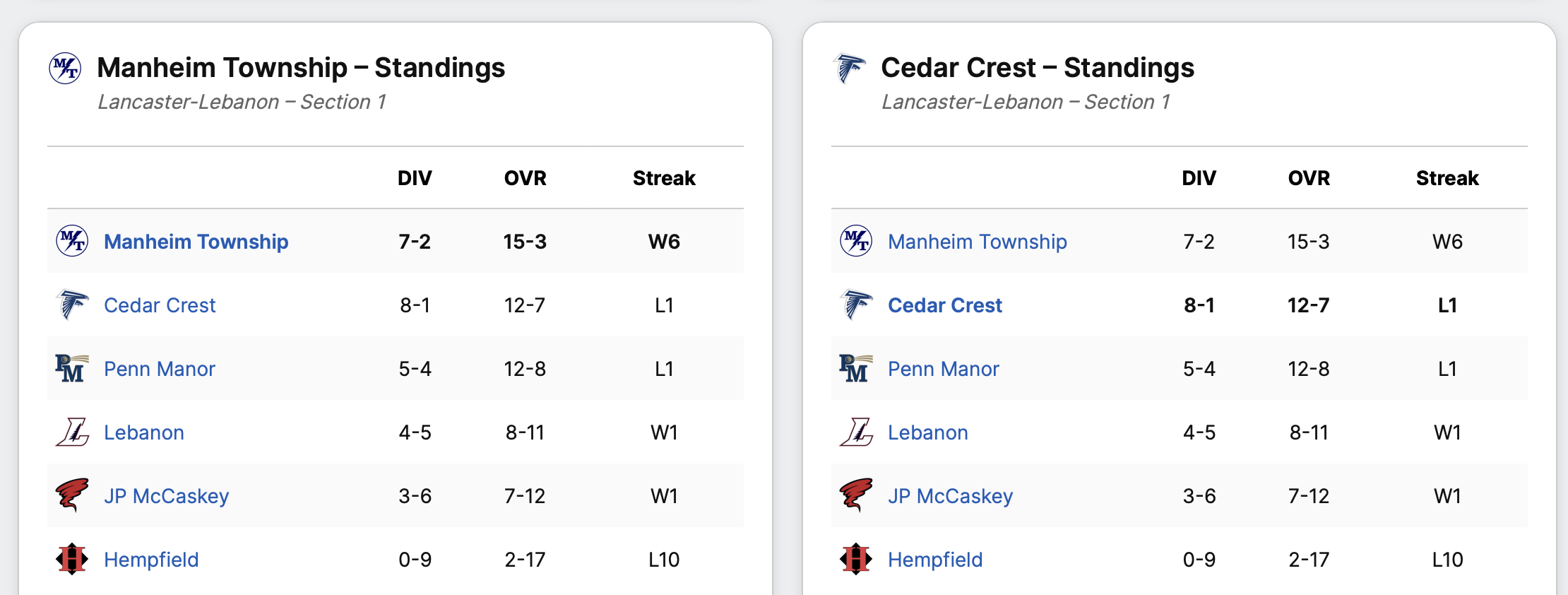This screenshot has height=595, width=1568.
Task: Click Hempfield logo in right standings table
Action: pyautogui.click(x=856, y=559)
